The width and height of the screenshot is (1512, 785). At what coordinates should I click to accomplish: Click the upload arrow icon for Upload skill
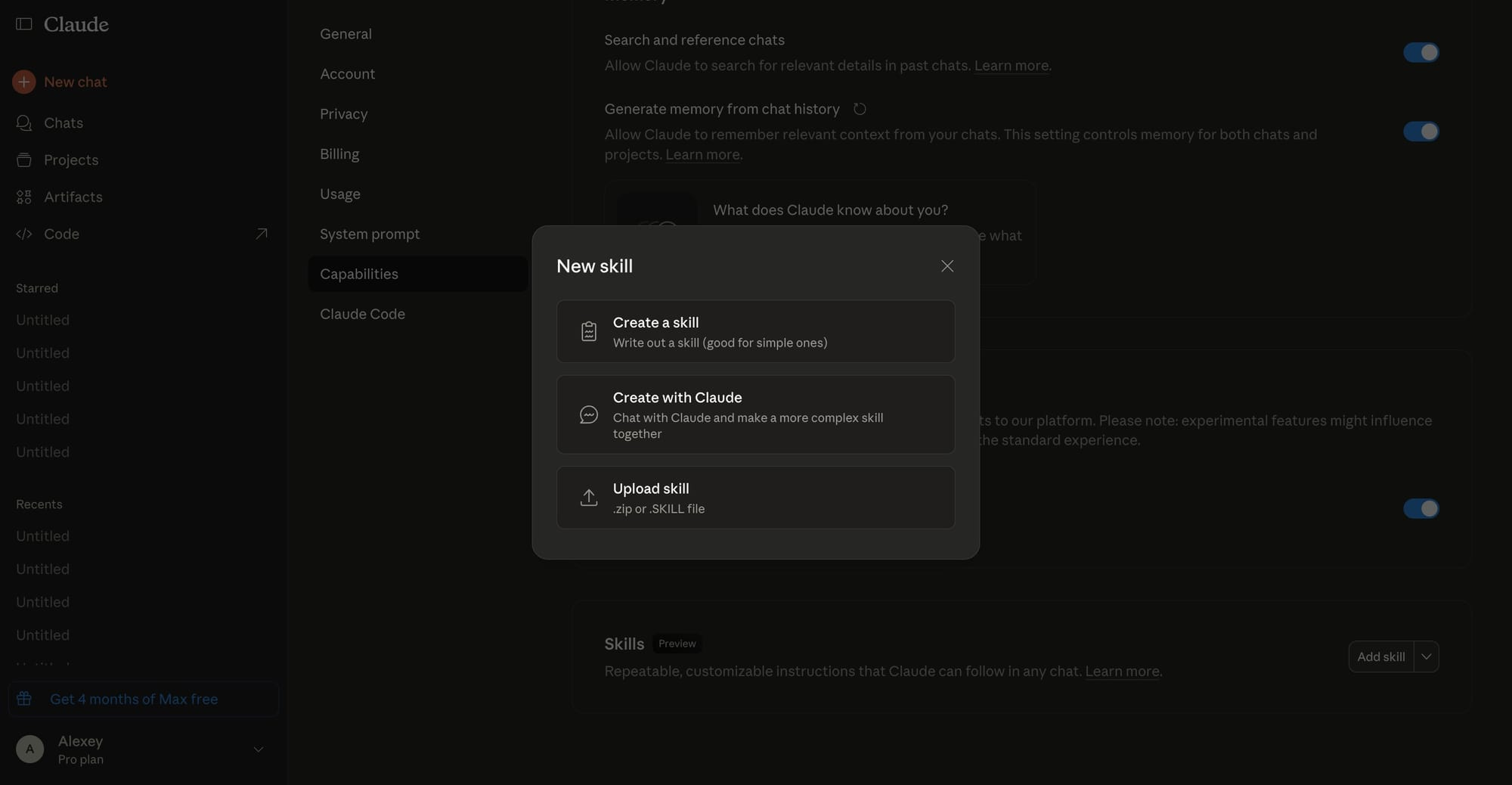click(x=589, y=498)
